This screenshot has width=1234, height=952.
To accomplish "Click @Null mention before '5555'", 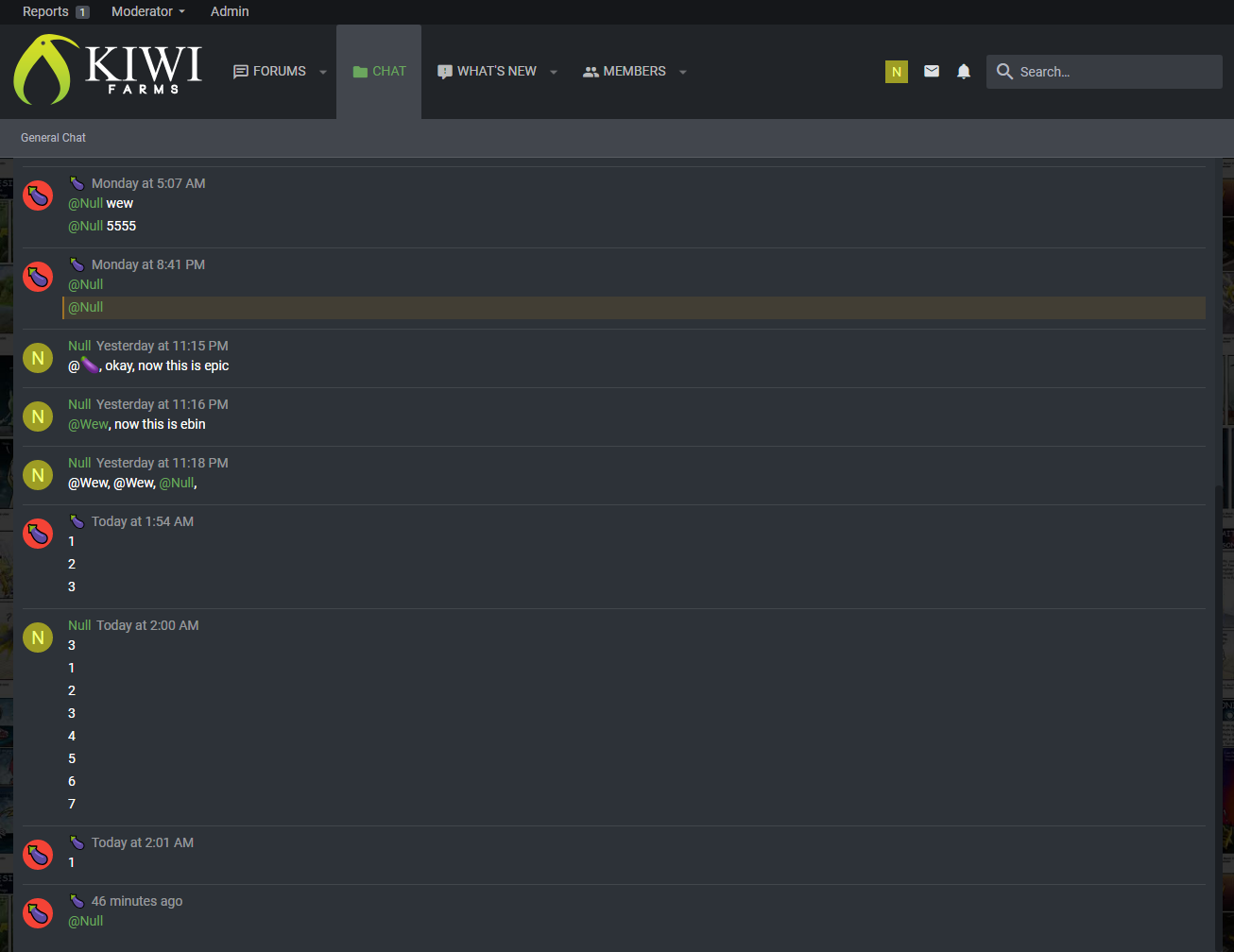I will point(85,226).
